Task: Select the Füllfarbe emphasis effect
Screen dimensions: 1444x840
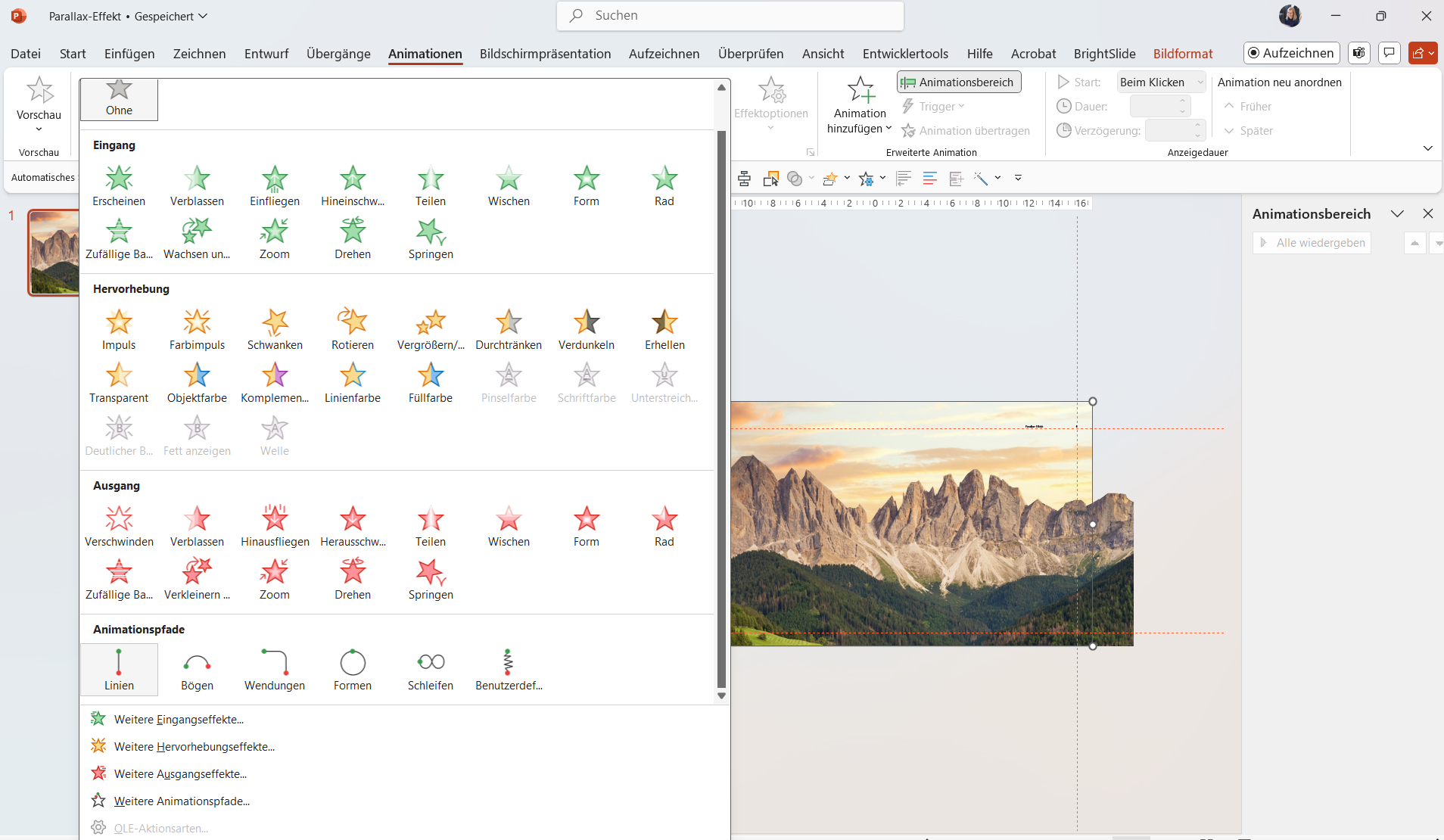Action: [x=431, y=382]
